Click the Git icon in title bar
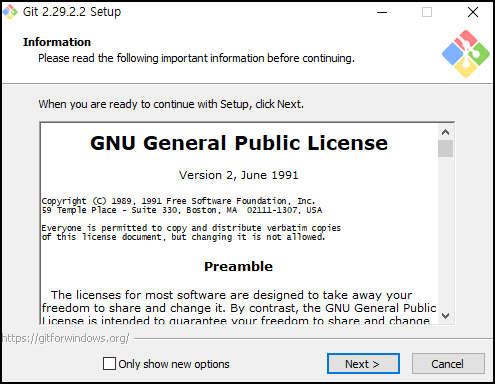 pos(10,12)
